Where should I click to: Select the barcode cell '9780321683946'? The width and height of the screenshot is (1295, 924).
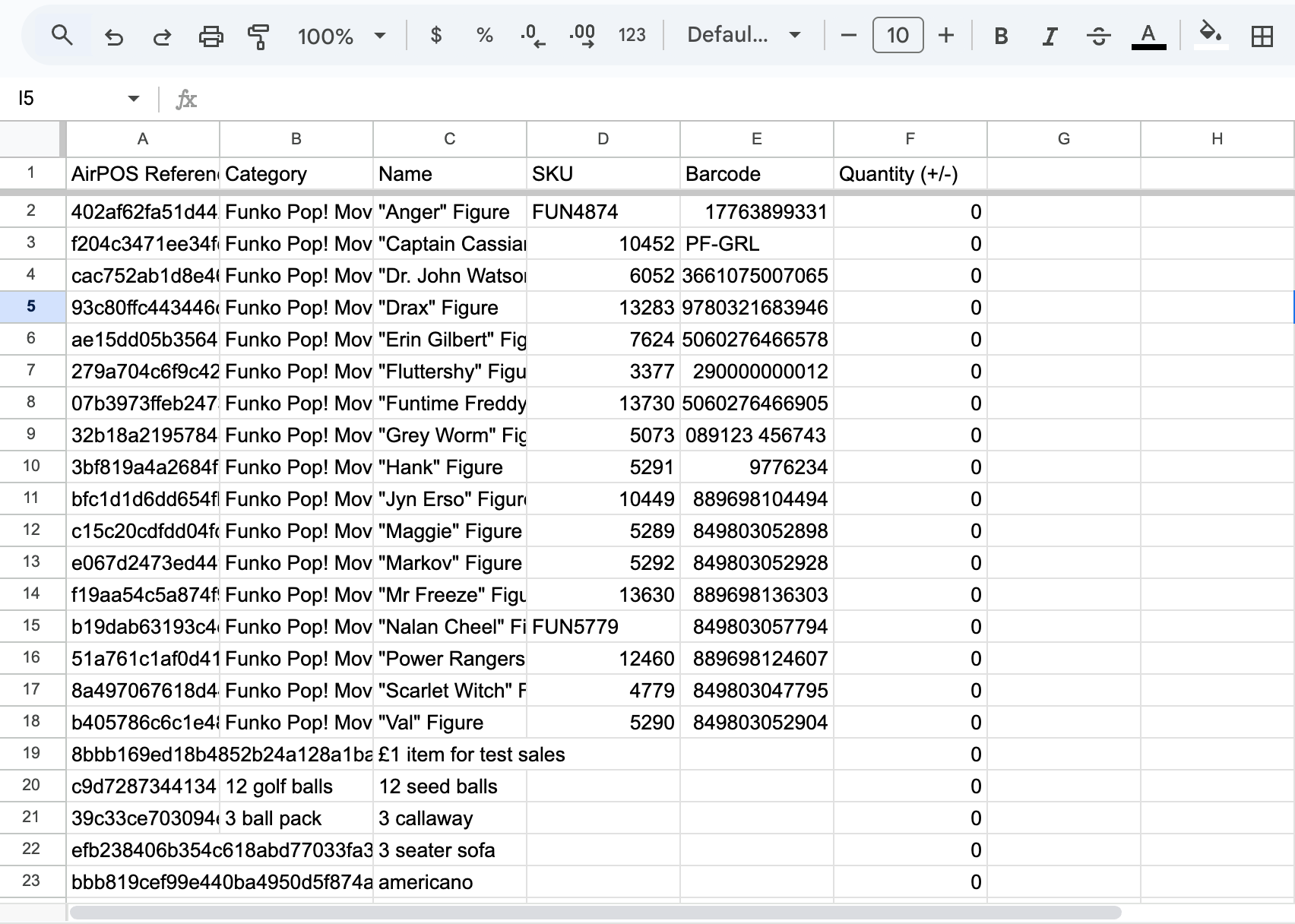[757, 308]
